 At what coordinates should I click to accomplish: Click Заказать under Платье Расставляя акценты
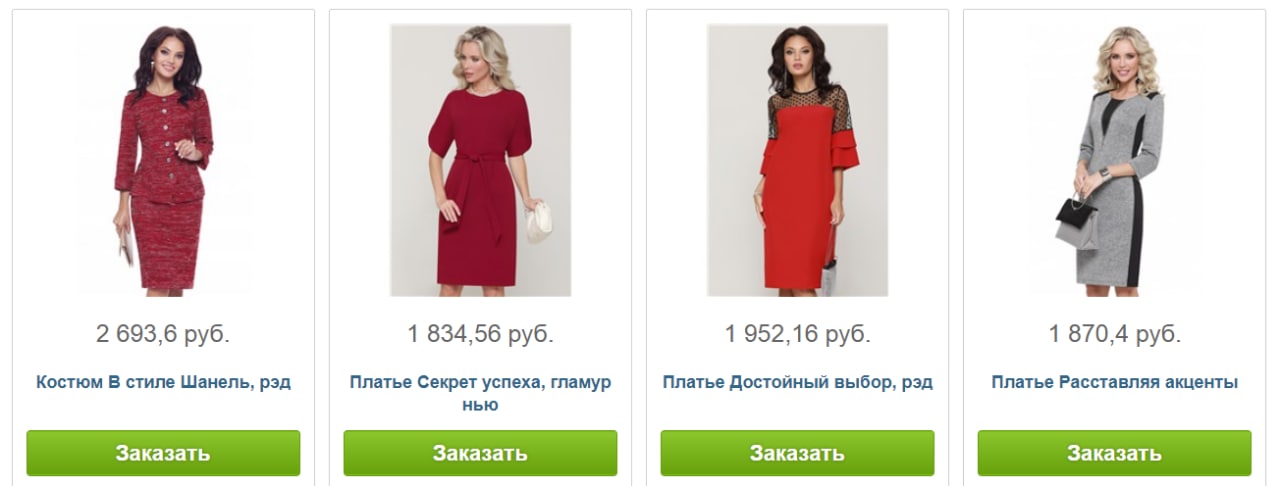point(1114,453)
